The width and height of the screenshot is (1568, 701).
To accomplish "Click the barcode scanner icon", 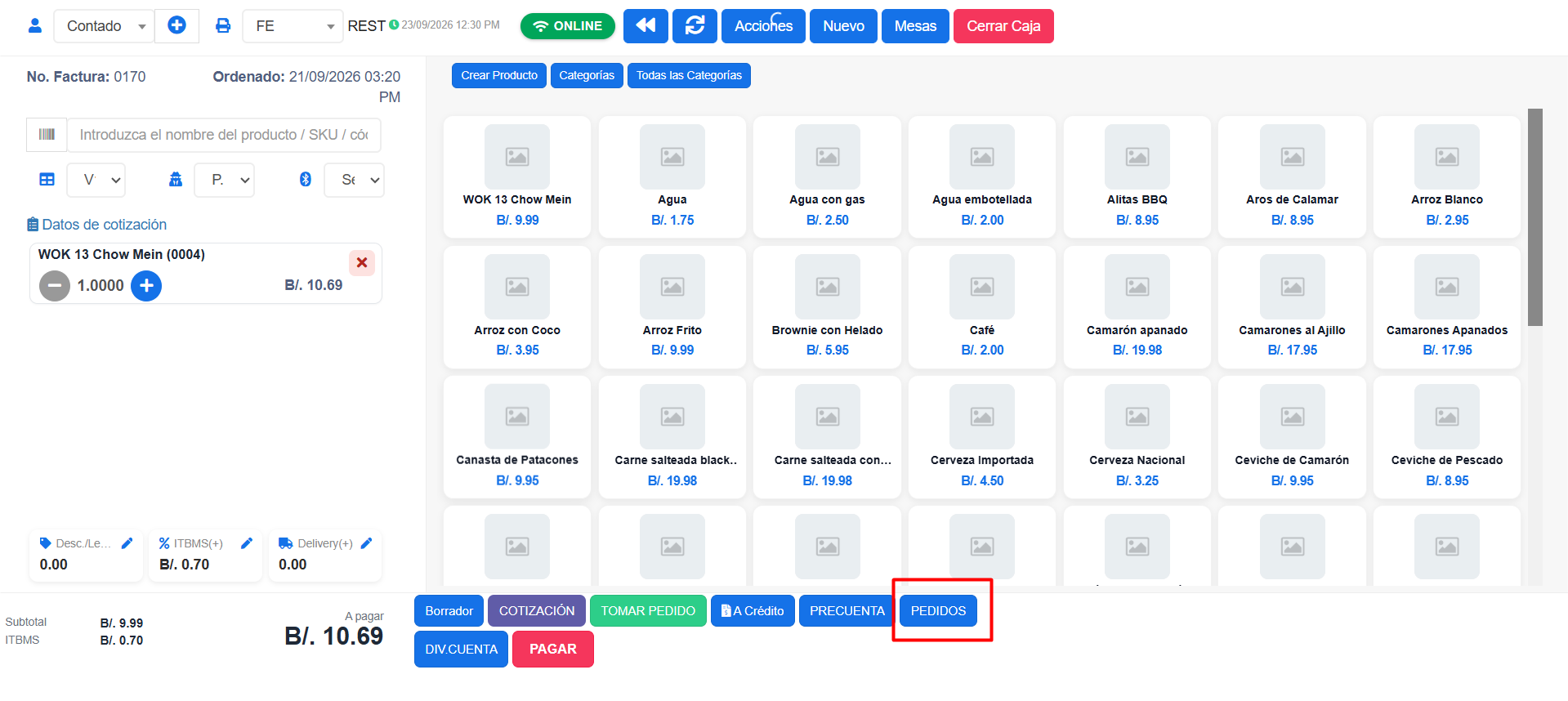I will (47, 135).
